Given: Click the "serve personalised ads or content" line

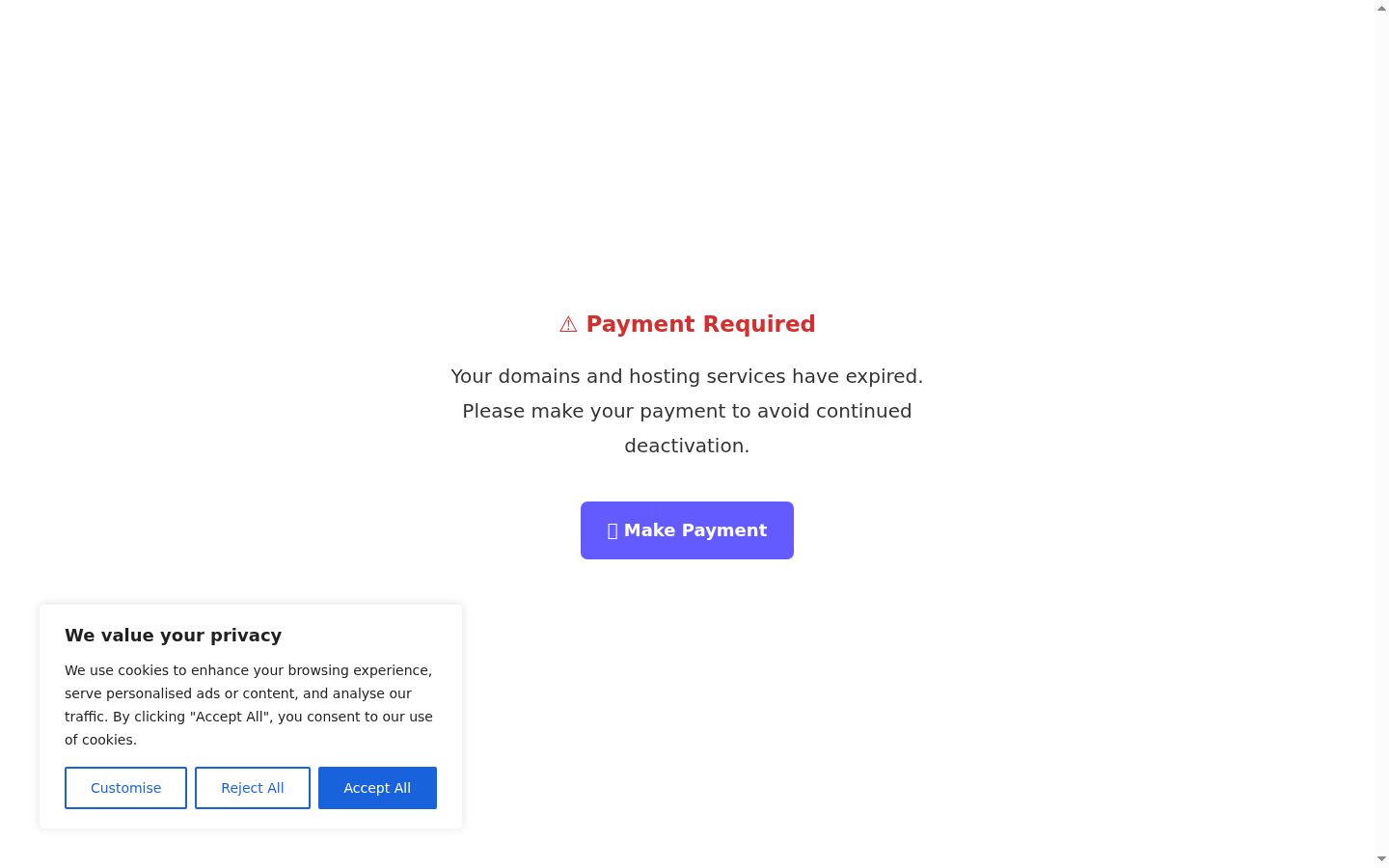Looking at the screenshot, I should click(x=238, y=693).
